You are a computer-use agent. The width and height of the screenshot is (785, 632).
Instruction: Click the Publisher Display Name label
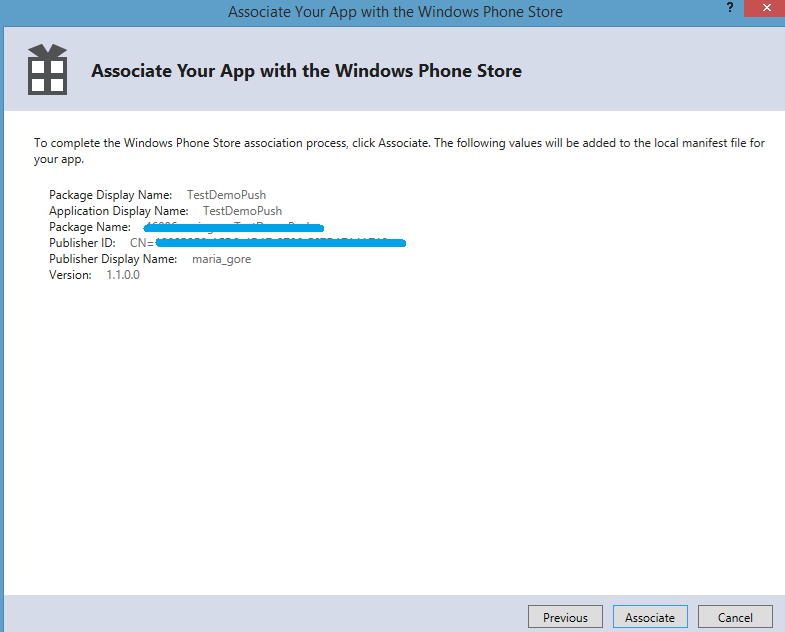coord(113,259)
